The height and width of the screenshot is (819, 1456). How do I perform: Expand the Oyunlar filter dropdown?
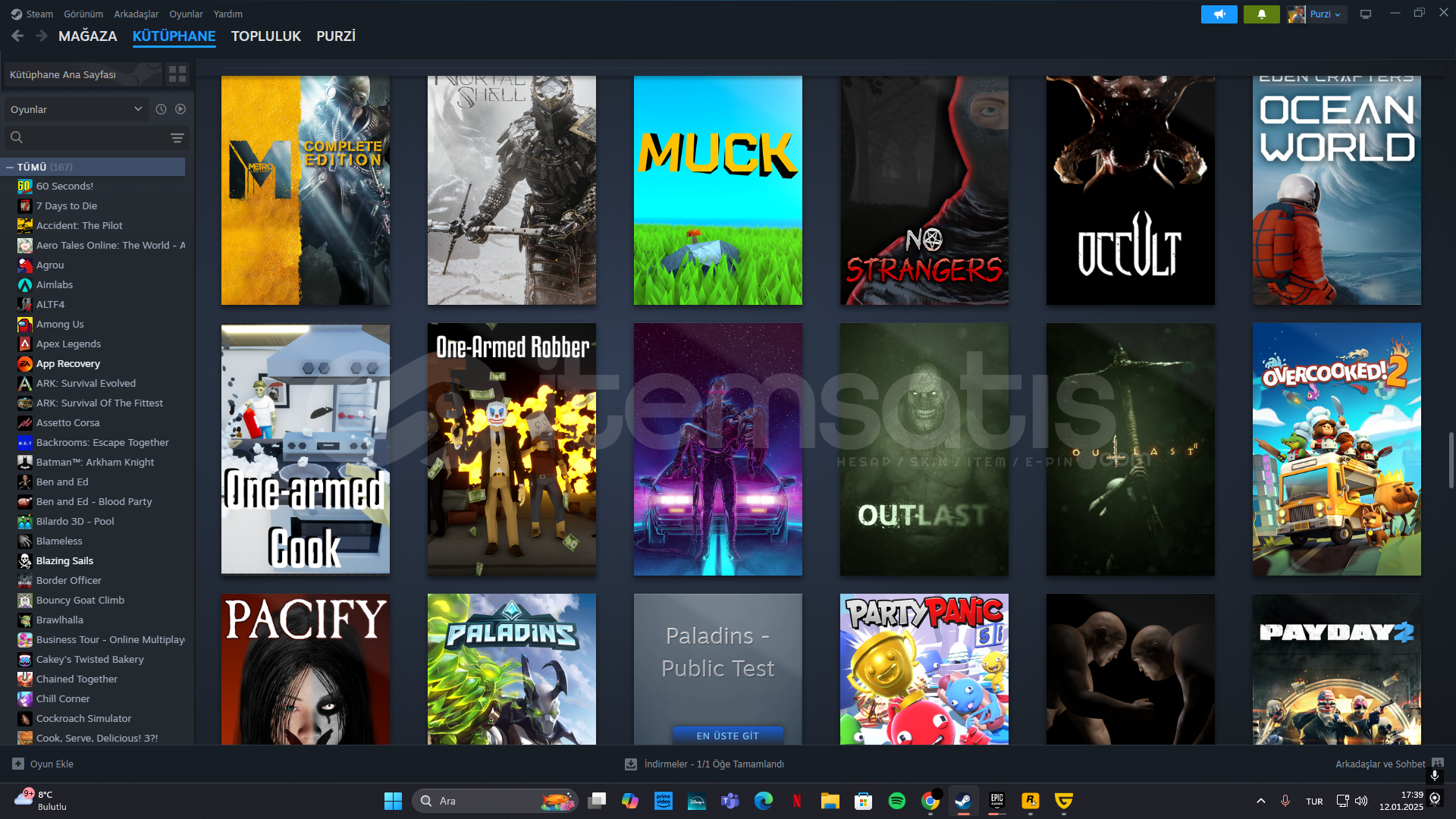pyautogui.click(x=76, y=109)
